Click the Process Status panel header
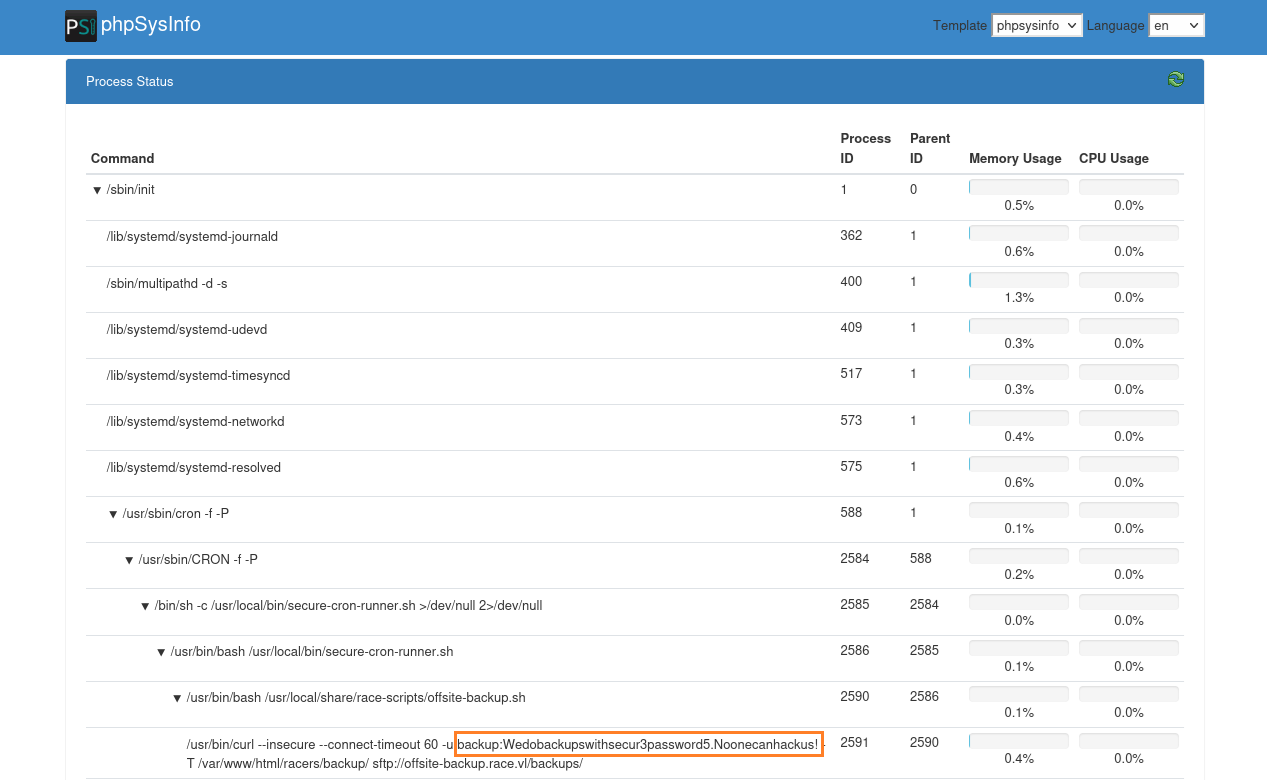 click(635, 81)
